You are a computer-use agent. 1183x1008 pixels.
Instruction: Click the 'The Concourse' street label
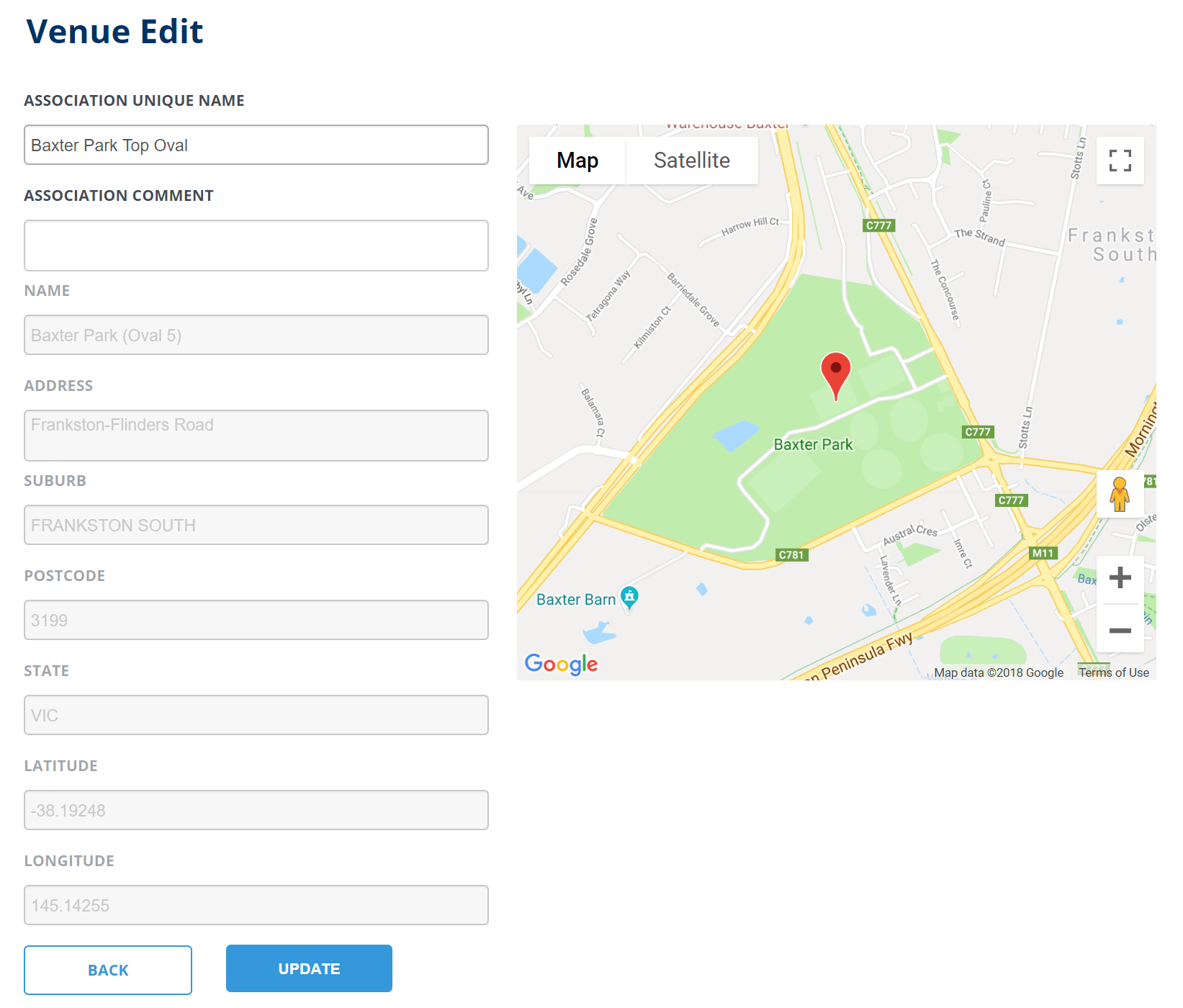[x=945, y=289]
